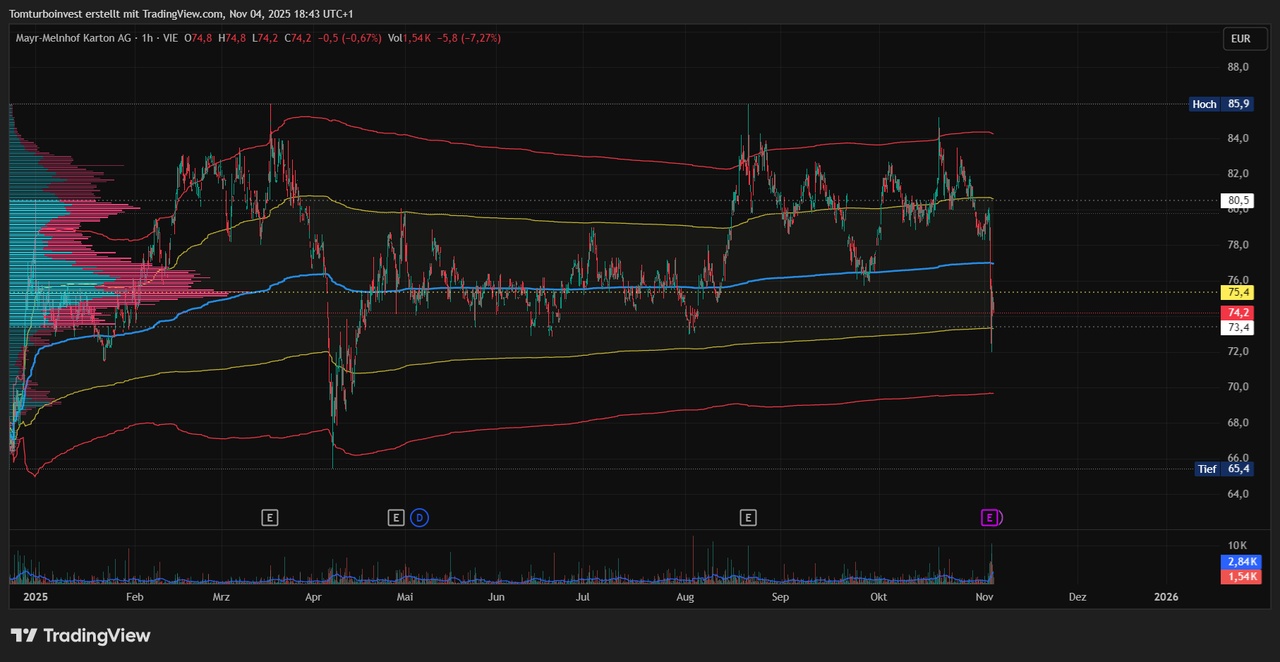Click the blue 2,84K volume label
The width and height of the screenshot is (1280, 662).
point(1241,562)
